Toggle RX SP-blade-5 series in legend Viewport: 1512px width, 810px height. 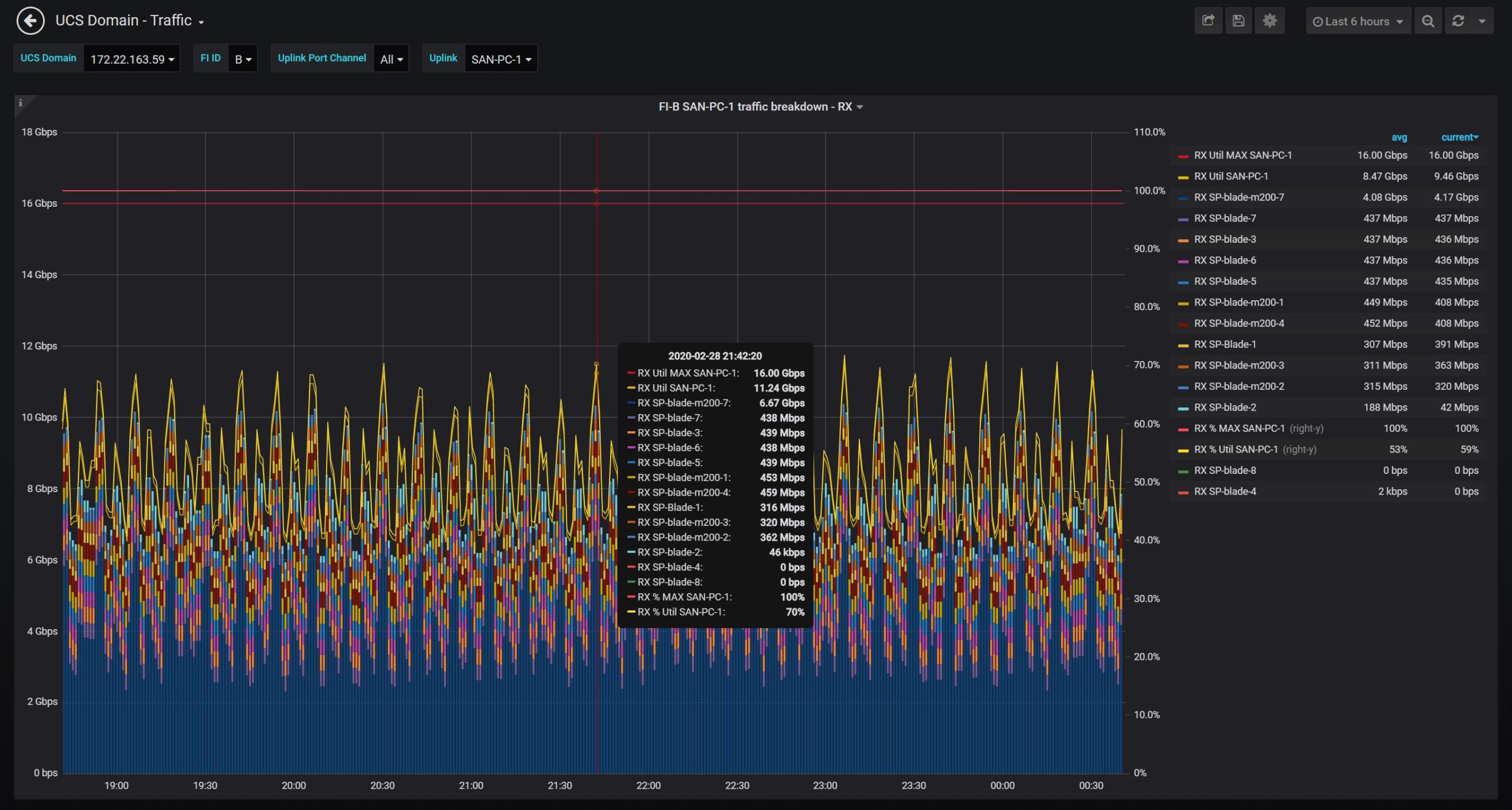pyautogui.click(x=1225, y=281)
